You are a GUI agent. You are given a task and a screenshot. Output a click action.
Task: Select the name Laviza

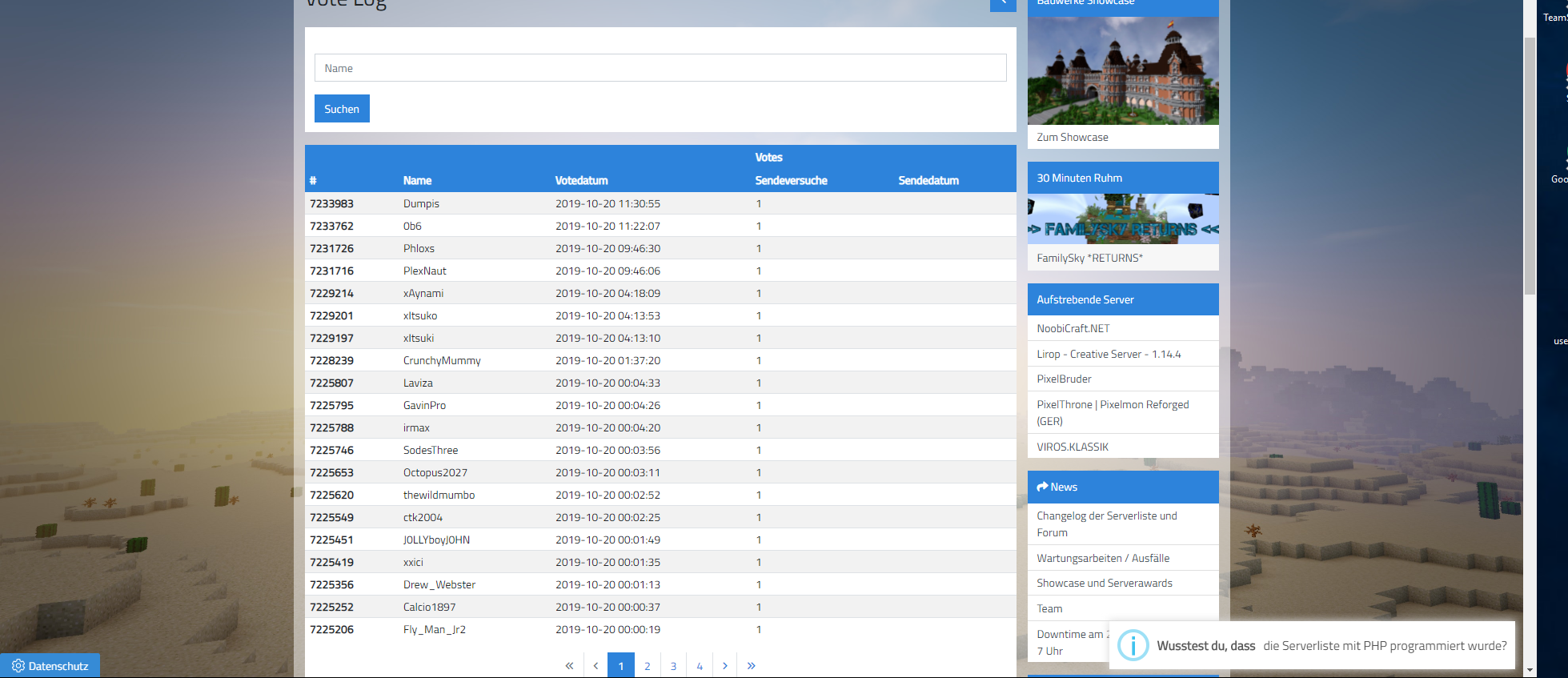[418, 383]
